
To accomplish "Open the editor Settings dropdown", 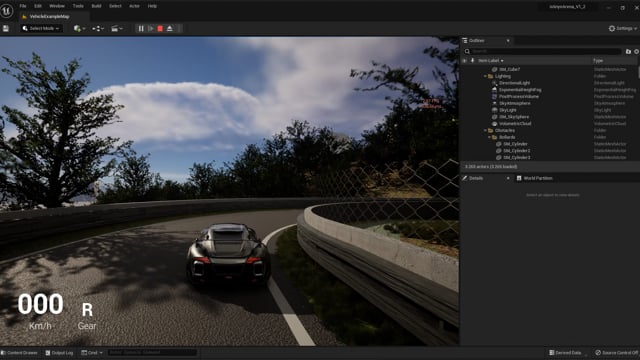I will tap(623, 29).
